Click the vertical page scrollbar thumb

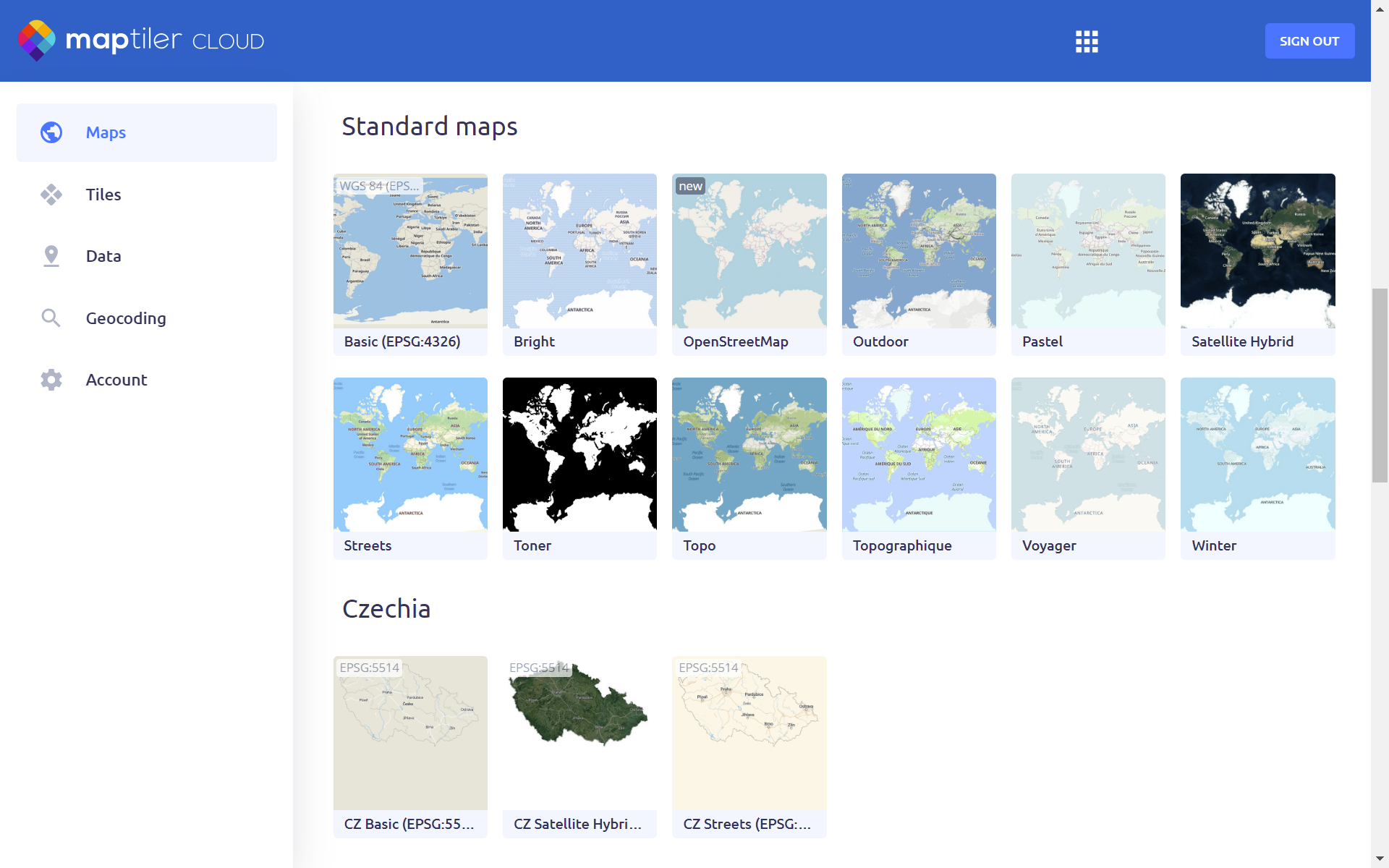pyautogui.click(x=1380, y=385)
